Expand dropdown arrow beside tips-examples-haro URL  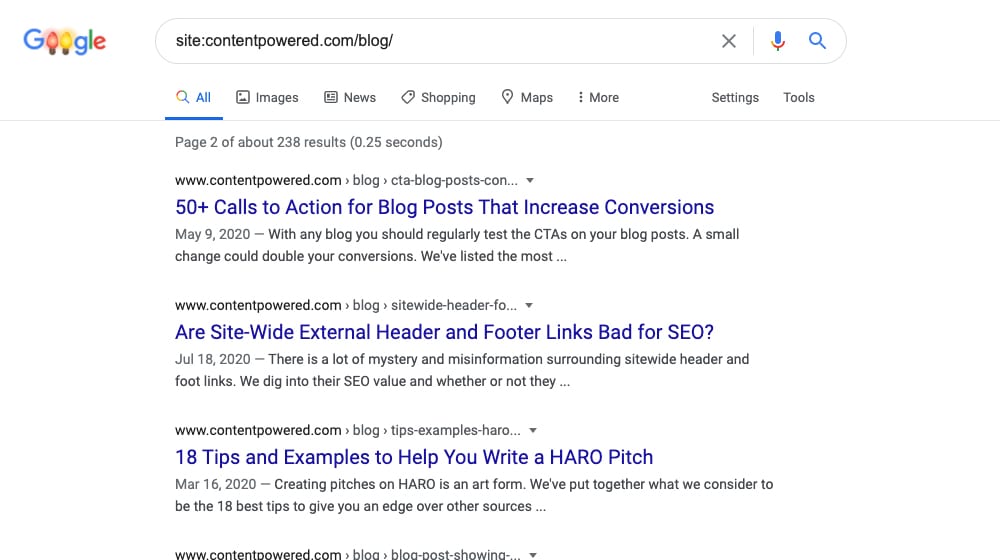(533, 431)
